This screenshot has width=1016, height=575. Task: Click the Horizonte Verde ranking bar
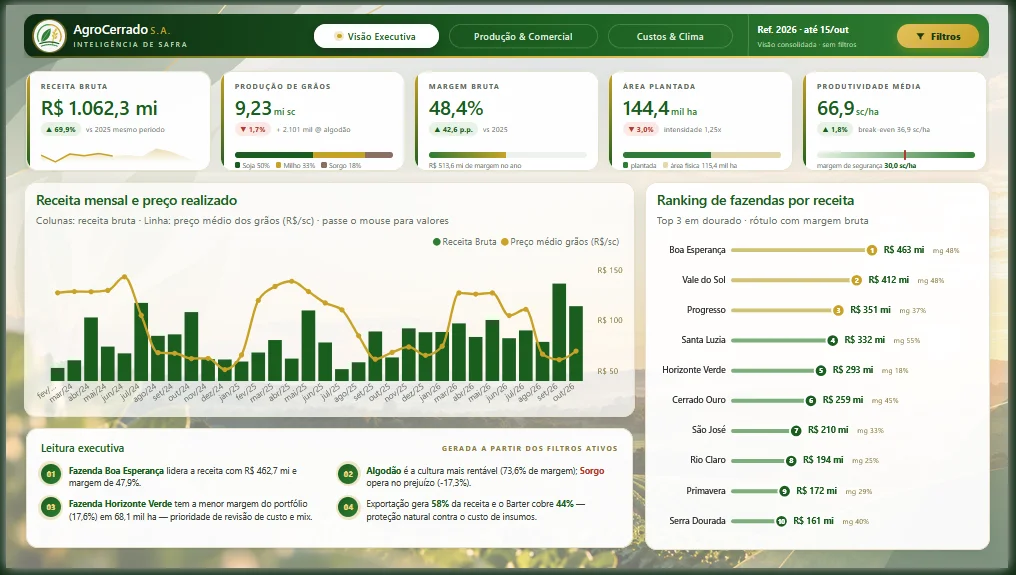pyautogui.click(x=775, y=370)
